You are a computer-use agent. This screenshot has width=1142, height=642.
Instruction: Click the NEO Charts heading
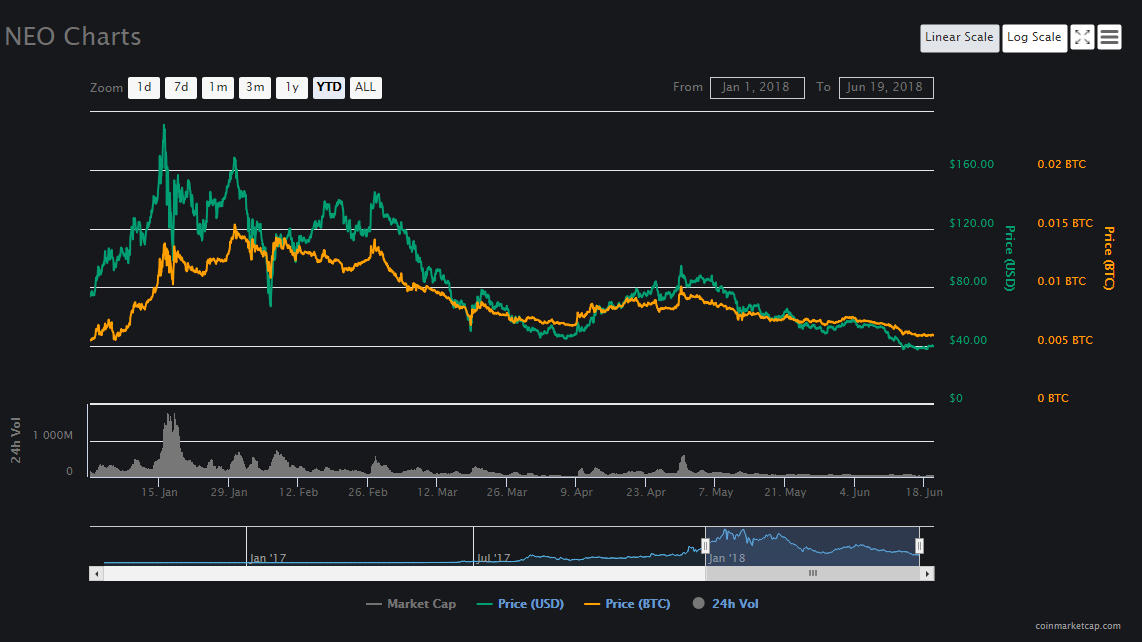pos(73,36)
